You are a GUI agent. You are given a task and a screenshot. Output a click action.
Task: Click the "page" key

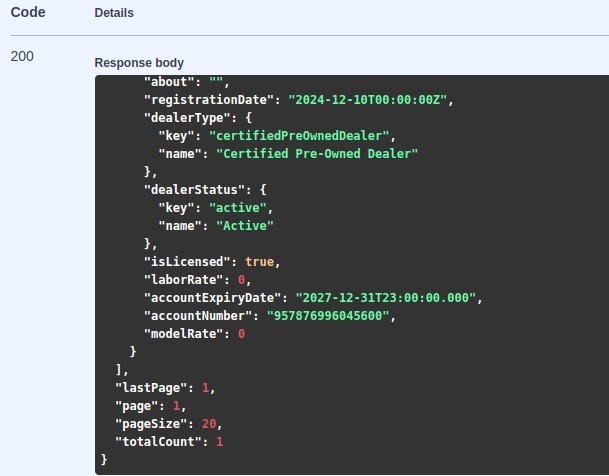click(136, 406)
